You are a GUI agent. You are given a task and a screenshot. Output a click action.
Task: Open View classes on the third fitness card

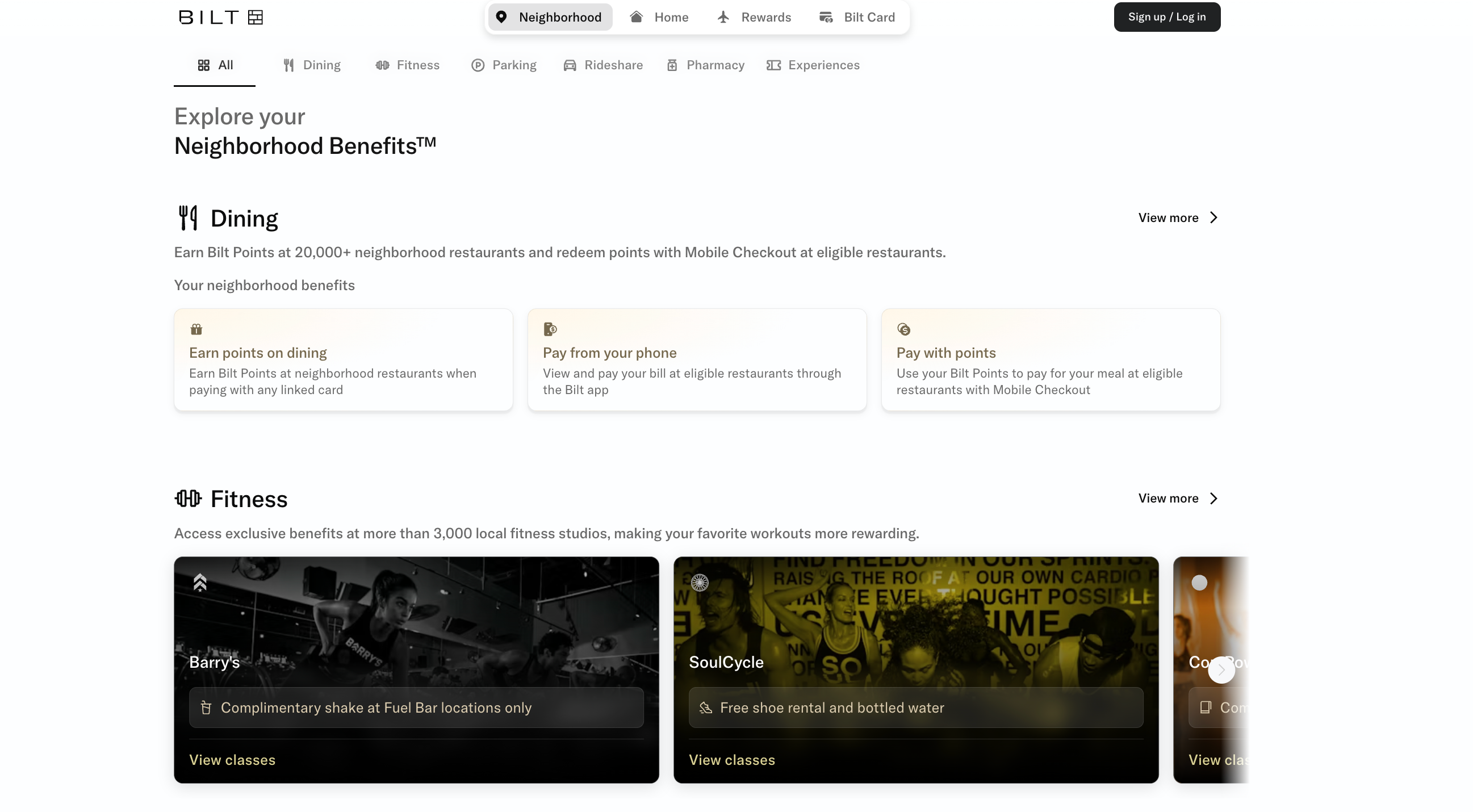1218,760
